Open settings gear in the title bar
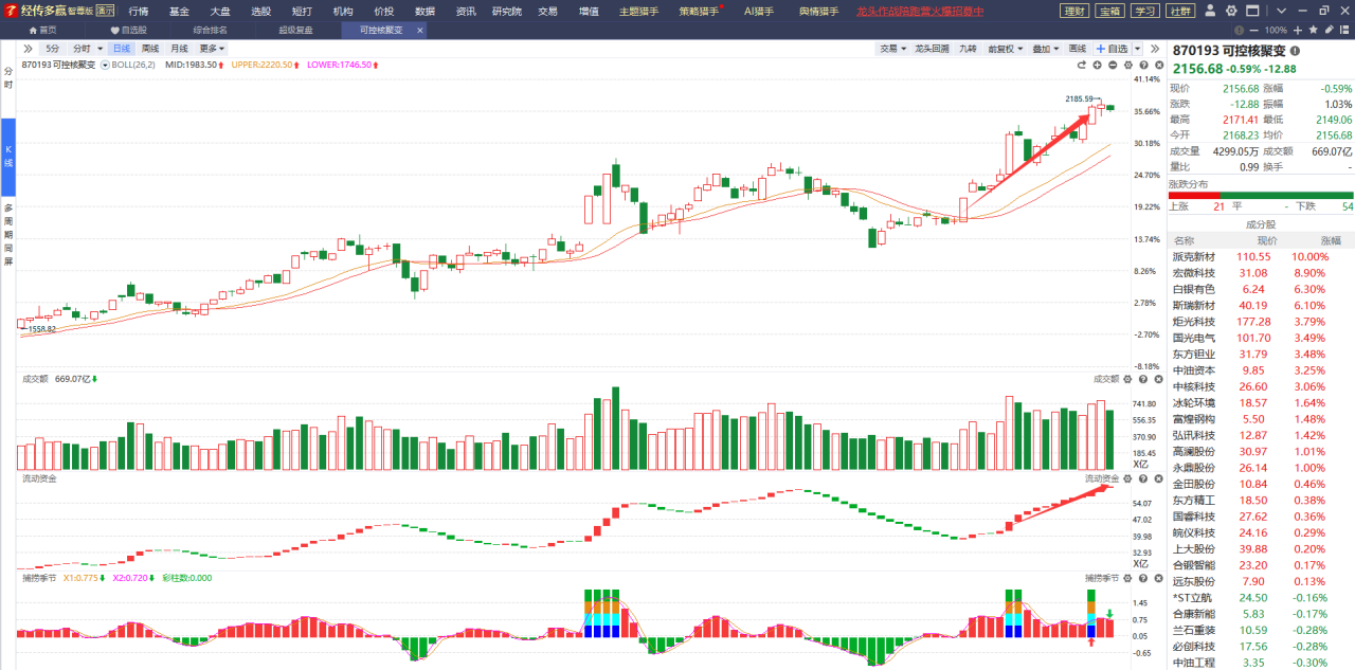 click(1232, 11)
